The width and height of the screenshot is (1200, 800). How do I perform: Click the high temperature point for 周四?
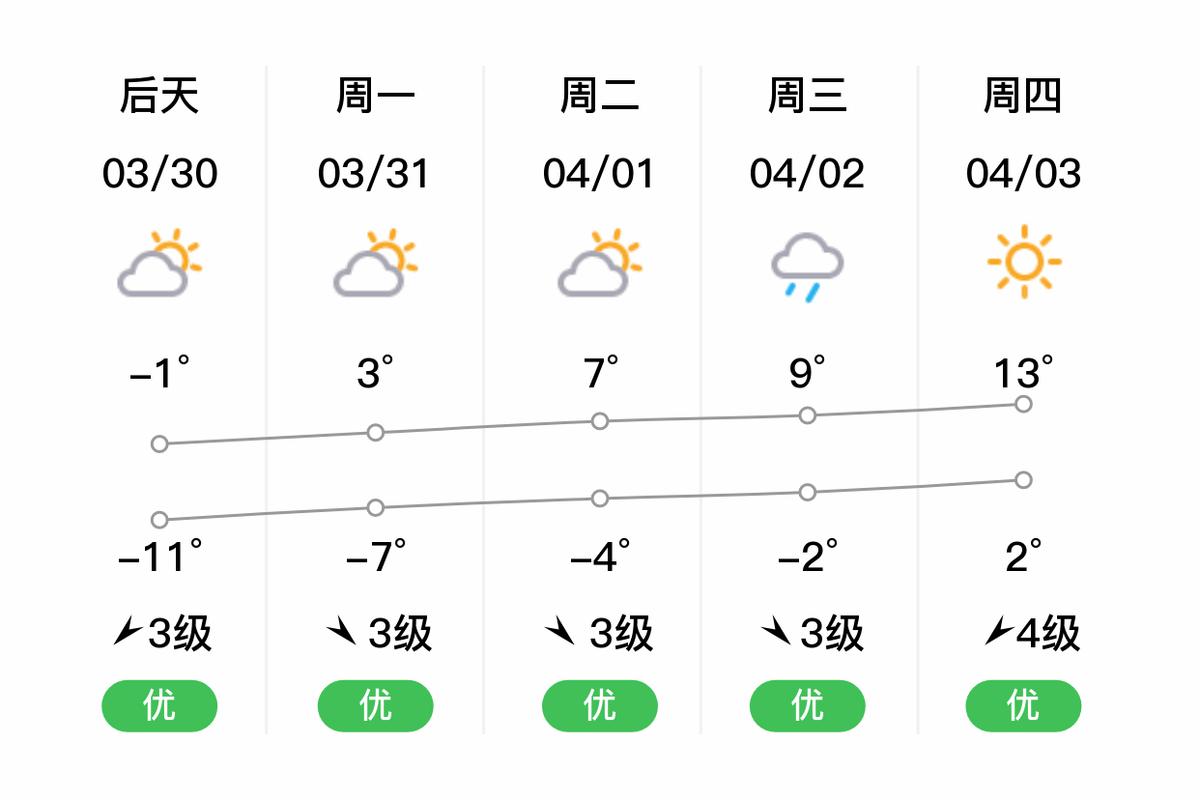pyautogui.click(x=1022, y=404)
